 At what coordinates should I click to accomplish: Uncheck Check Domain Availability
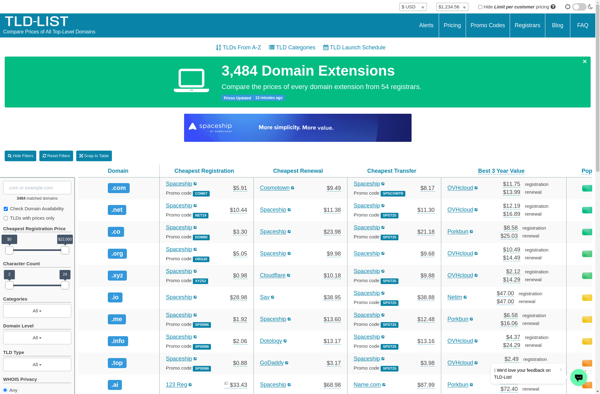(5, 209)
